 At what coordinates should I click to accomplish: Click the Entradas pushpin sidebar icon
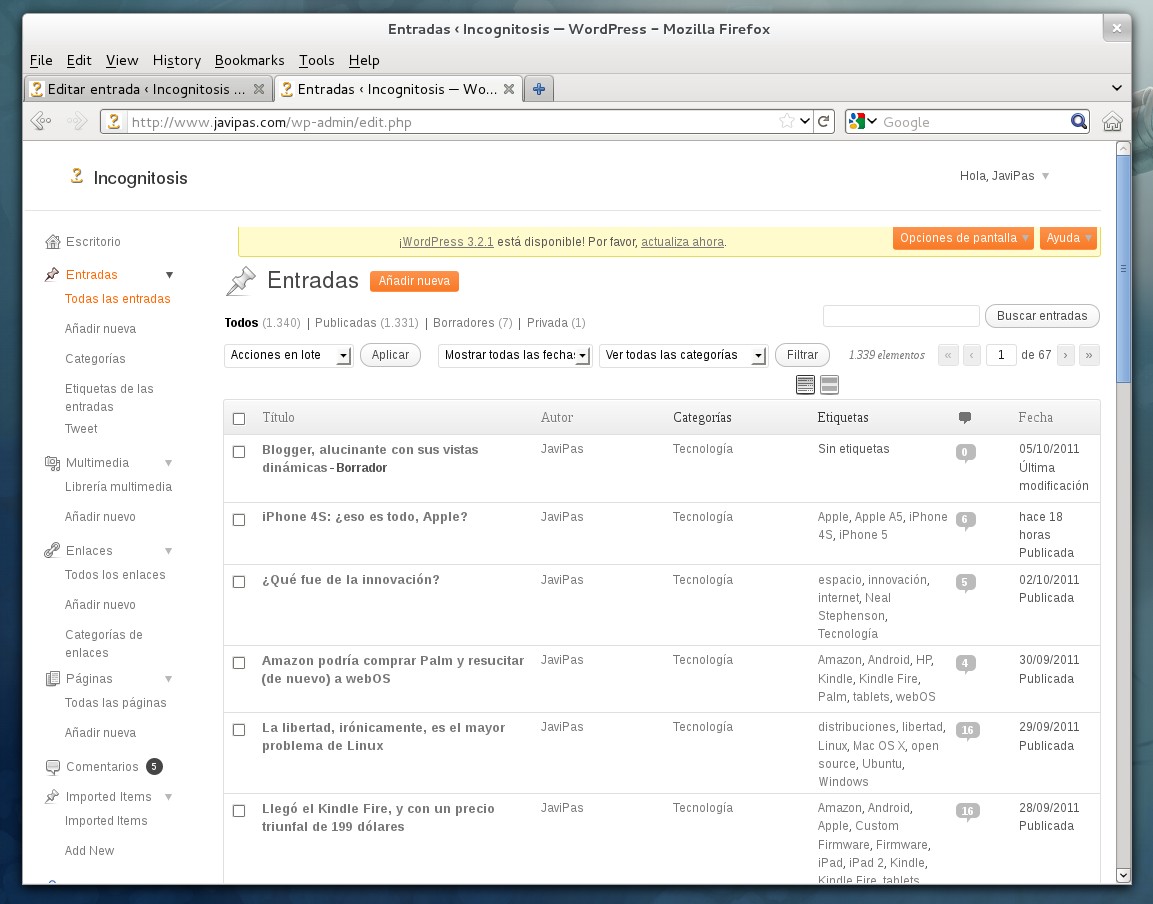51,274
